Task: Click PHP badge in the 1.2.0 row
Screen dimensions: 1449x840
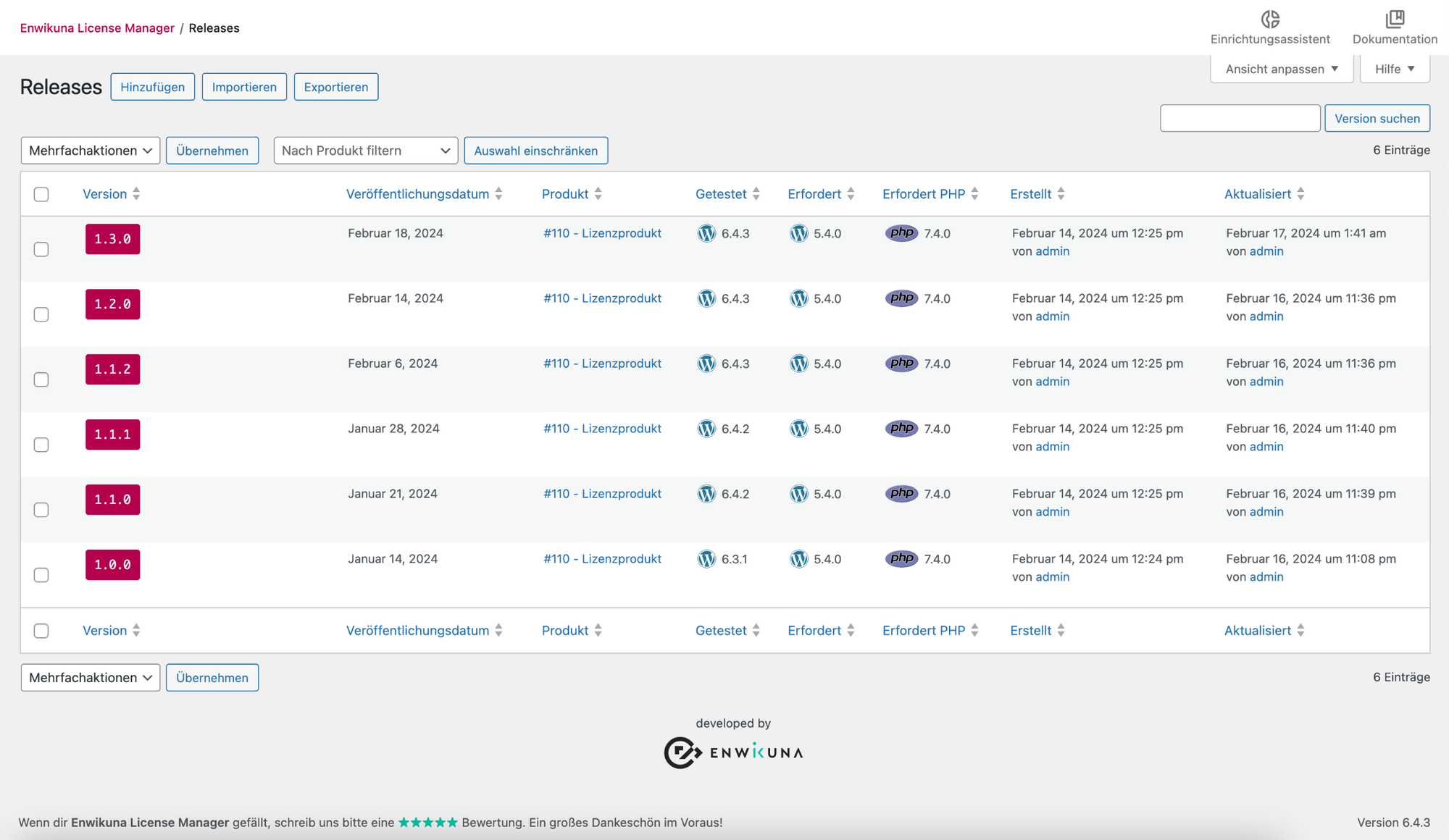Action: pos(901,298)
